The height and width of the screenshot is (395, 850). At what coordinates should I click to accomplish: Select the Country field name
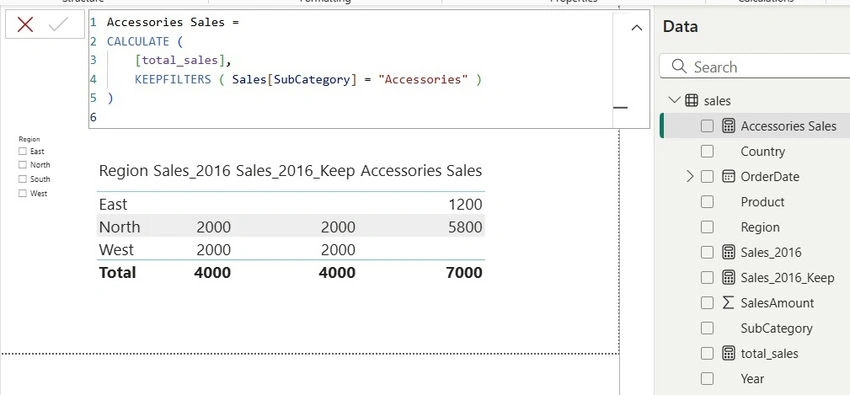click(x=763, y=152)
